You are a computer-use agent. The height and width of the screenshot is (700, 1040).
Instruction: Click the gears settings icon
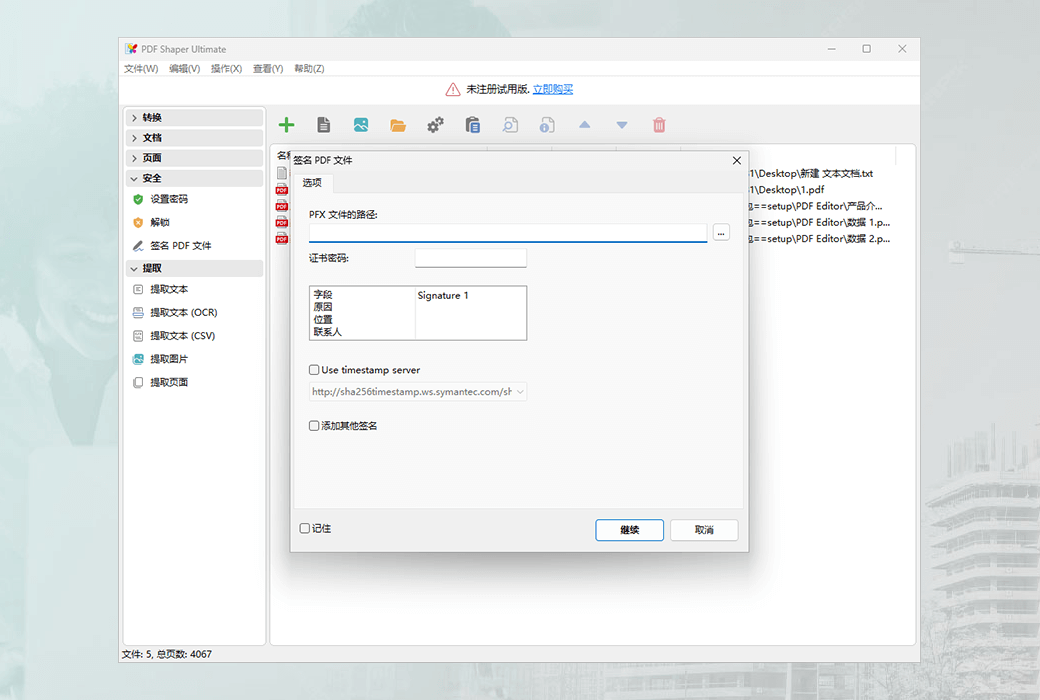click(x=435, y=124)
